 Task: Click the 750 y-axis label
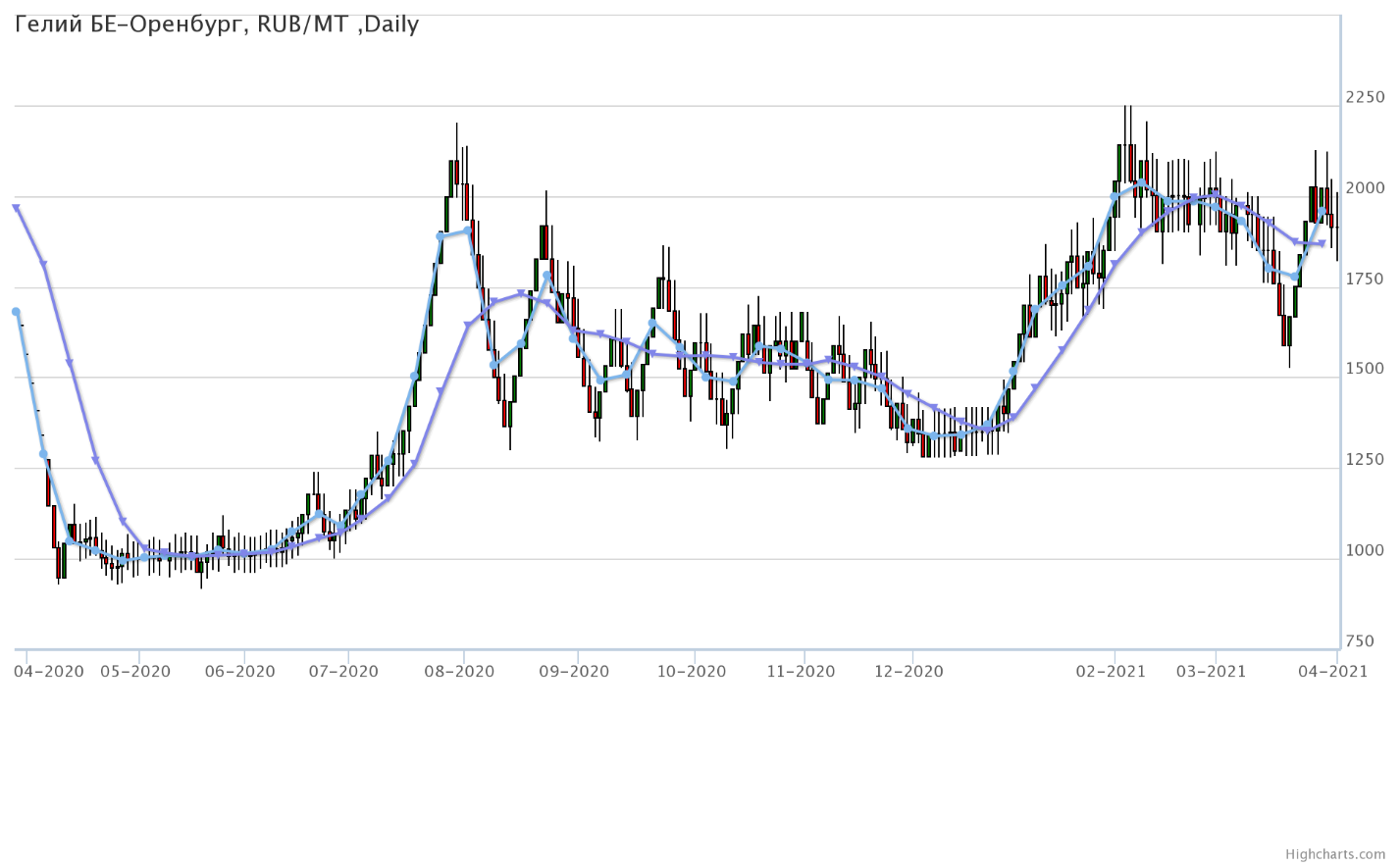coord(1360,641)
